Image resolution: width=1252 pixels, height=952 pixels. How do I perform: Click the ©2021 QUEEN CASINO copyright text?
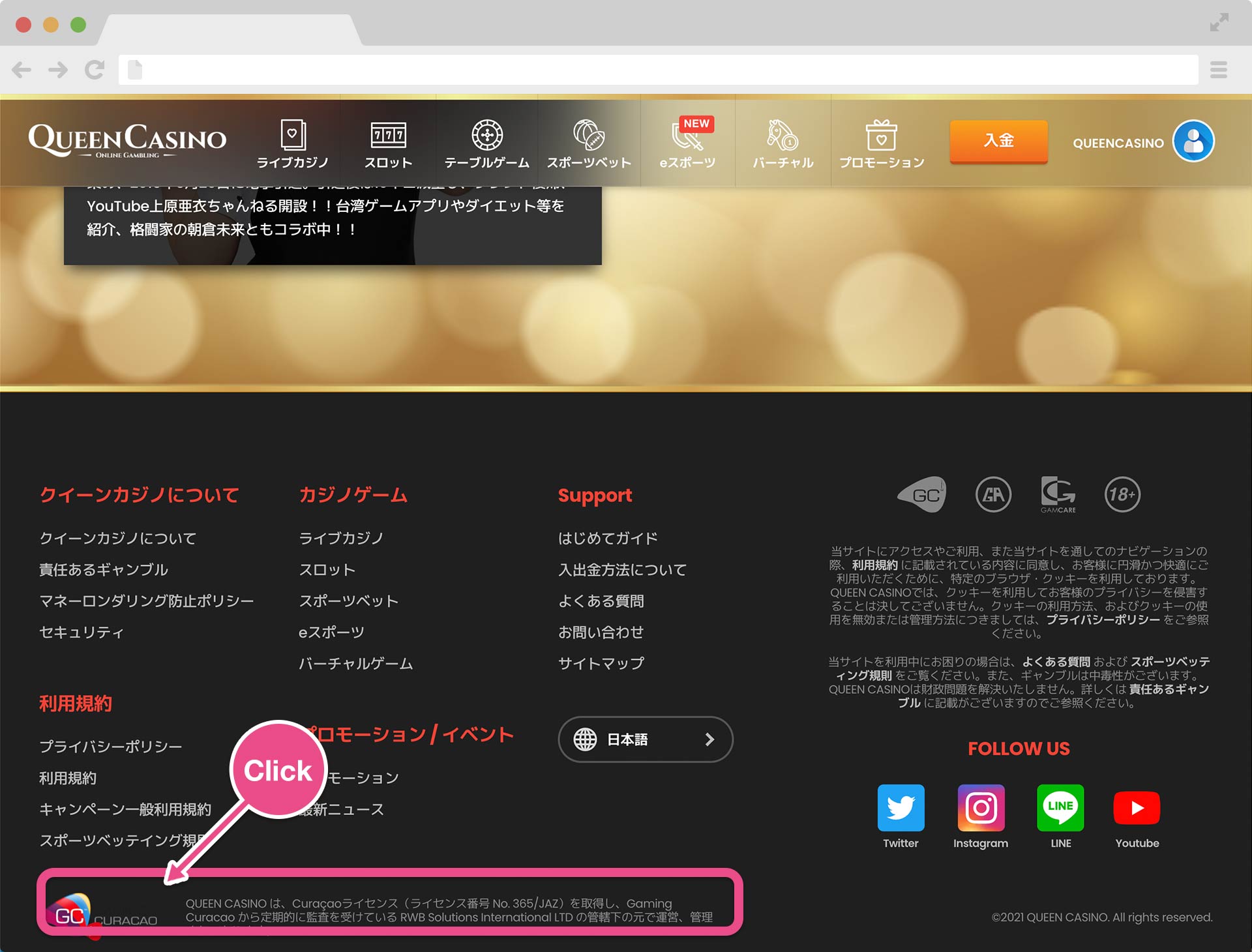coord(1102,917)
